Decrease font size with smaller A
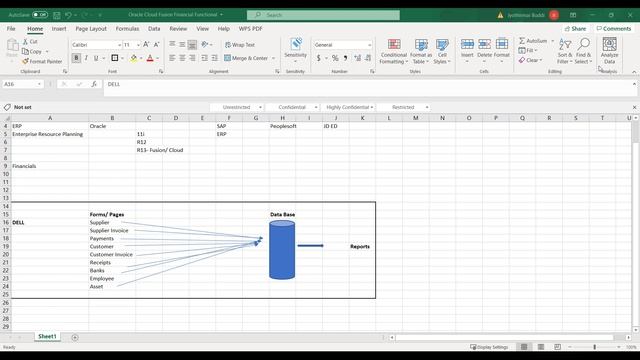The height and width of the screenshot is (360, 640). click(156, 44)
